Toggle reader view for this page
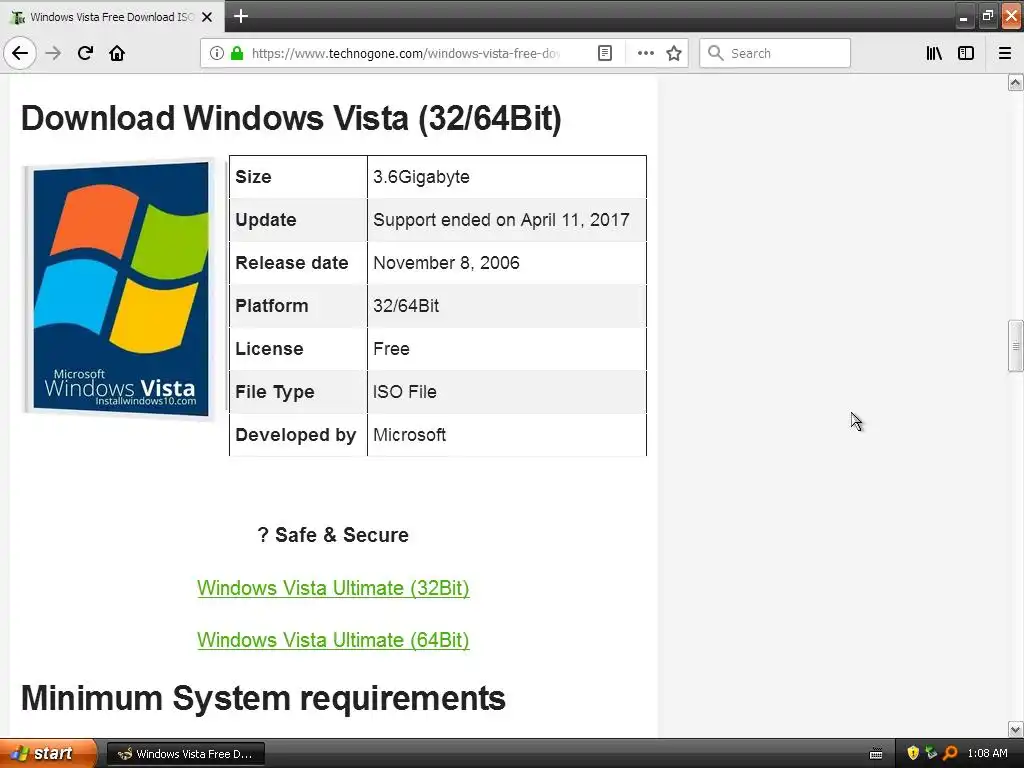Viewport: 1024px width, 768px height. 605,54
